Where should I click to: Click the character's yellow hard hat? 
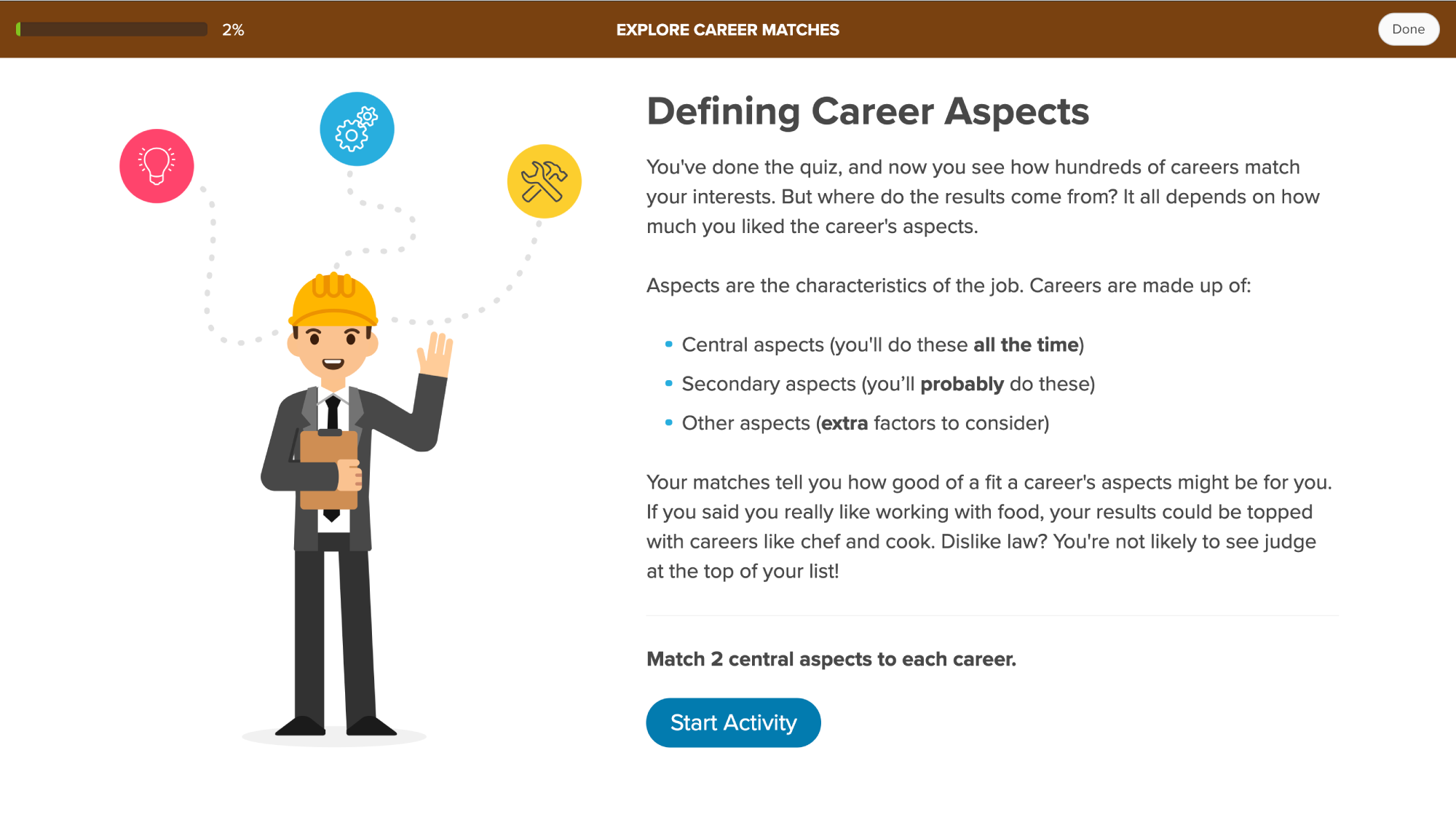[x=333, y=299]
